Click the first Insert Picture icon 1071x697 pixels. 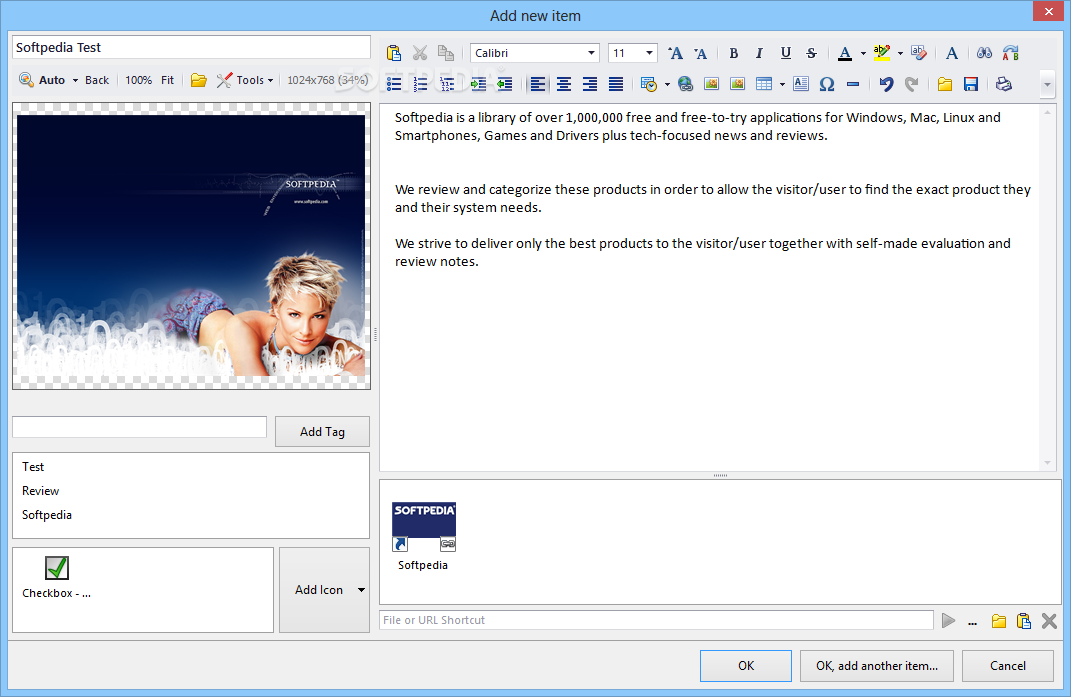pyautogui.click(x=711, y=83)
